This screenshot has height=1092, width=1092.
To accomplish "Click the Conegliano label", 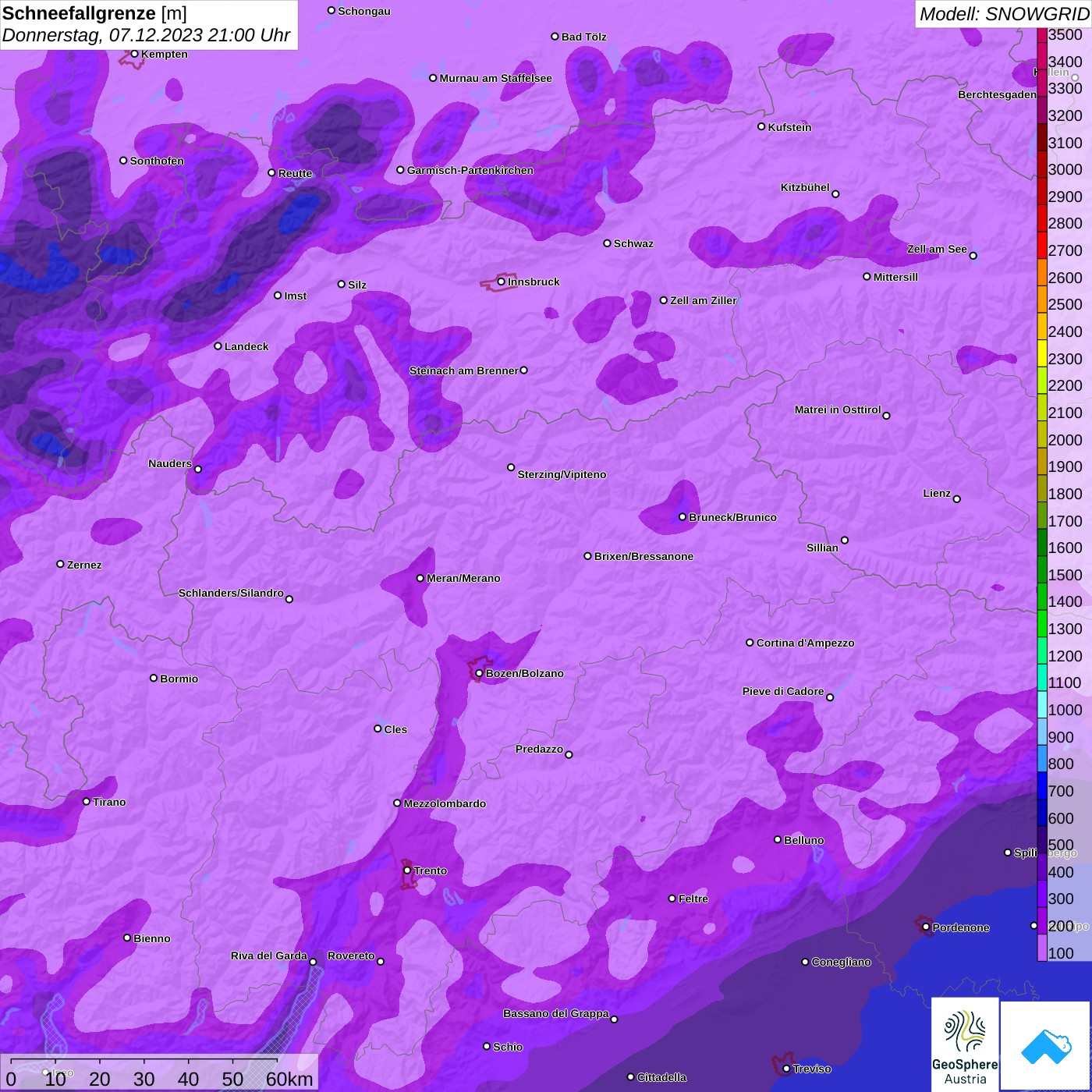I will tap(841, 962).
